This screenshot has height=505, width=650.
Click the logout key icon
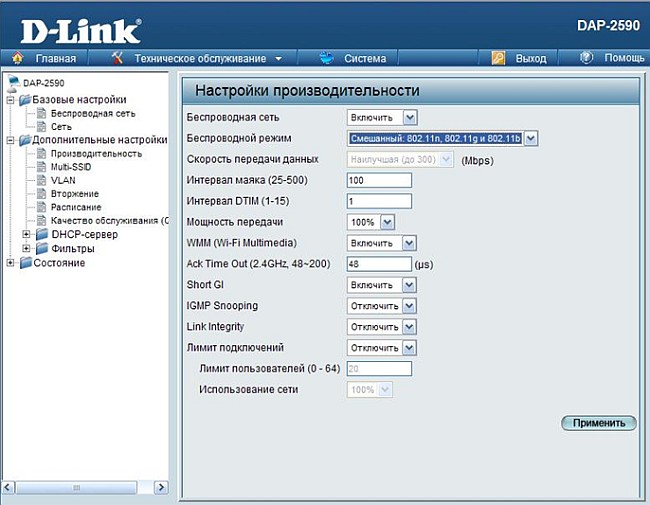coord(498,58)
